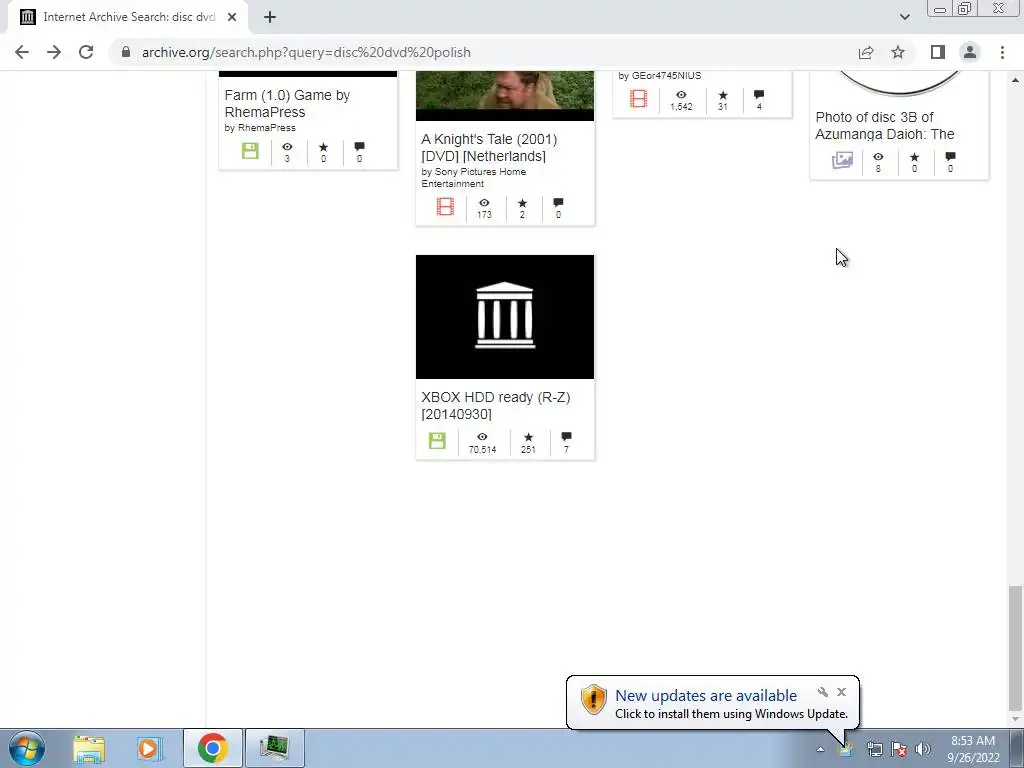Click the views eye icon on Farm card
Image resolution: width=1024 pixels, height=768 pixels.
point(287,147)
